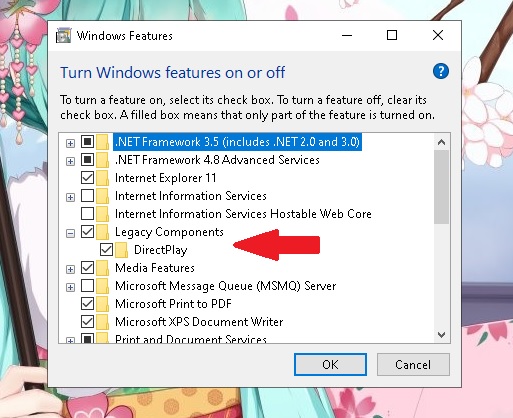Minimize the Windows Features window

tap(347, 35)
